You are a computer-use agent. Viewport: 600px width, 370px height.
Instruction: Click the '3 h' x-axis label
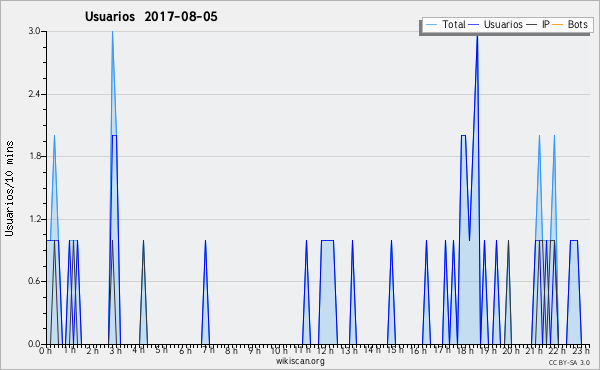(115, 350)
